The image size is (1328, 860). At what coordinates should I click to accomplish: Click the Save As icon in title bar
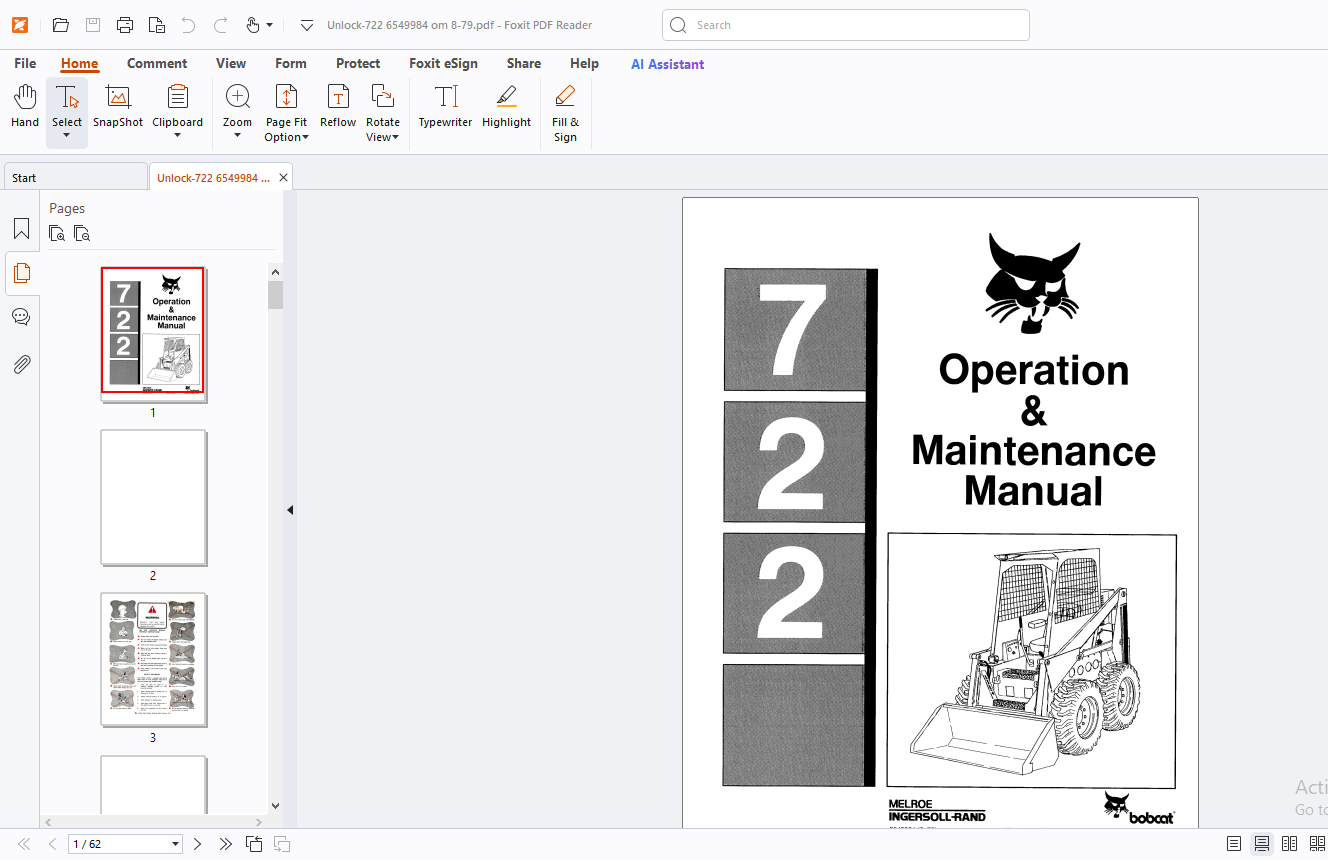click(x=157, y=25)
